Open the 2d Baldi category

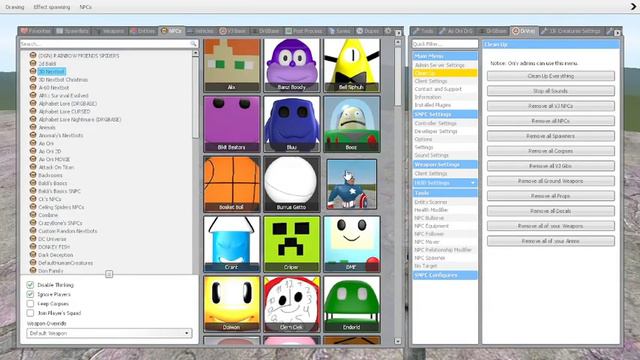pyautogui.click(x=47, y=64)
